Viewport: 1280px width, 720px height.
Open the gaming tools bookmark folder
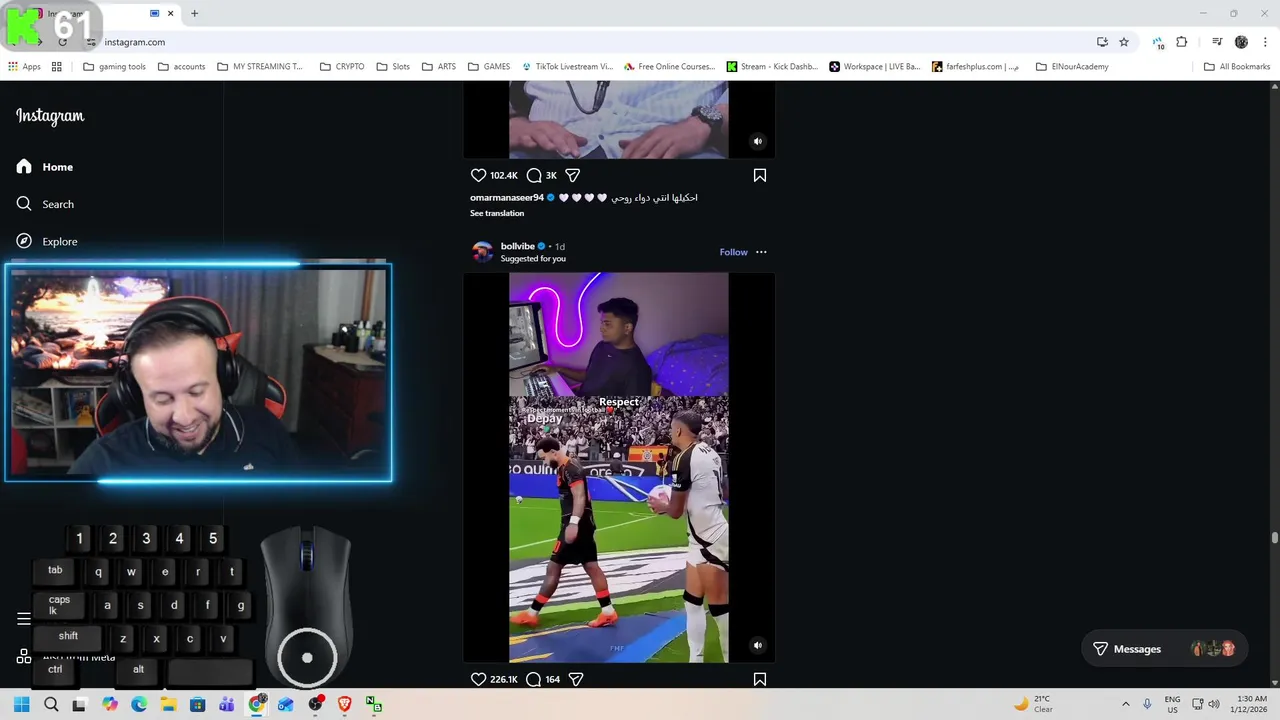pos(115,67)
